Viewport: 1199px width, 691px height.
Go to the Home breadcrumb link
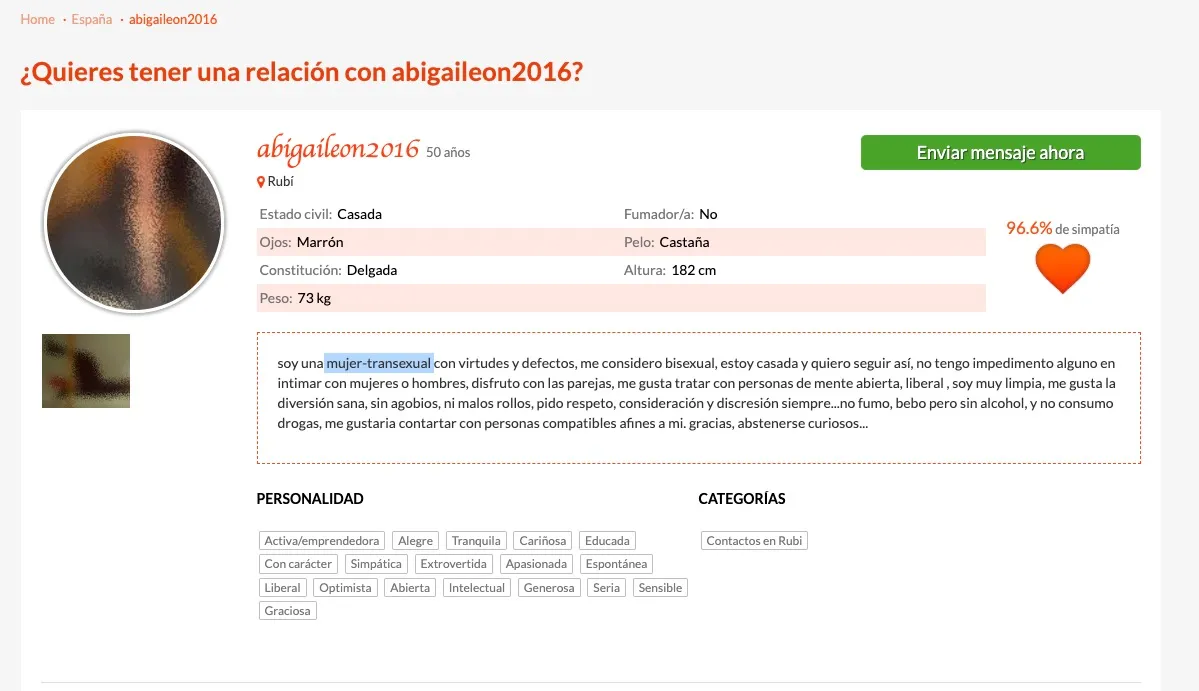(37, 19)
